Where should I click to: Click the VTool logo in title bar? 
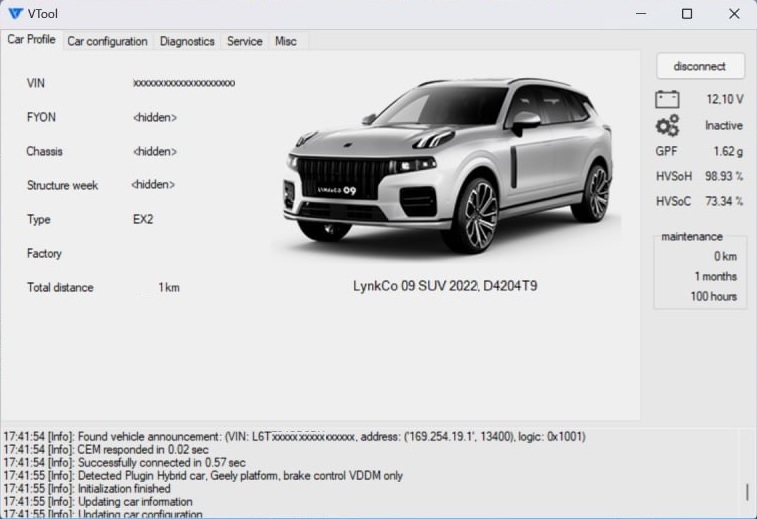(15, 14)
